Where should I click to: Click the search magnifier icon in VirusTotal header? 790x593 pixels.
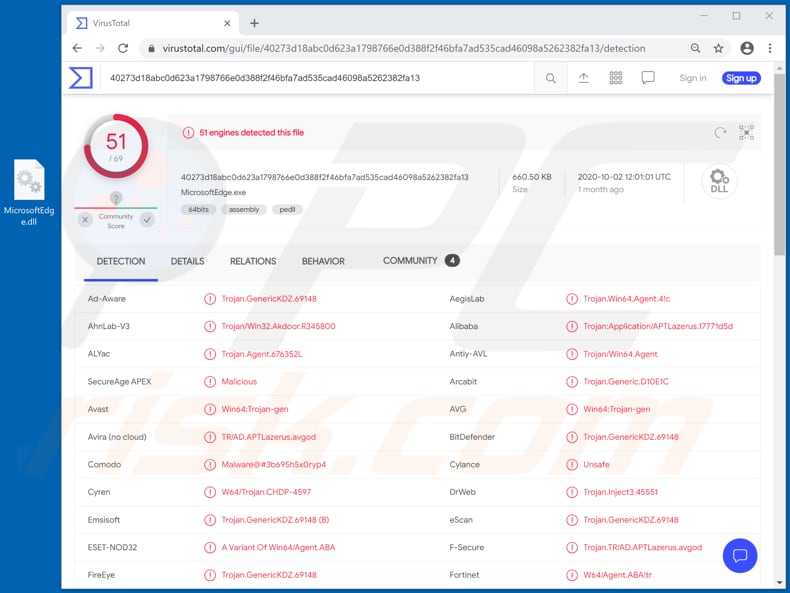tap(551, 78)
